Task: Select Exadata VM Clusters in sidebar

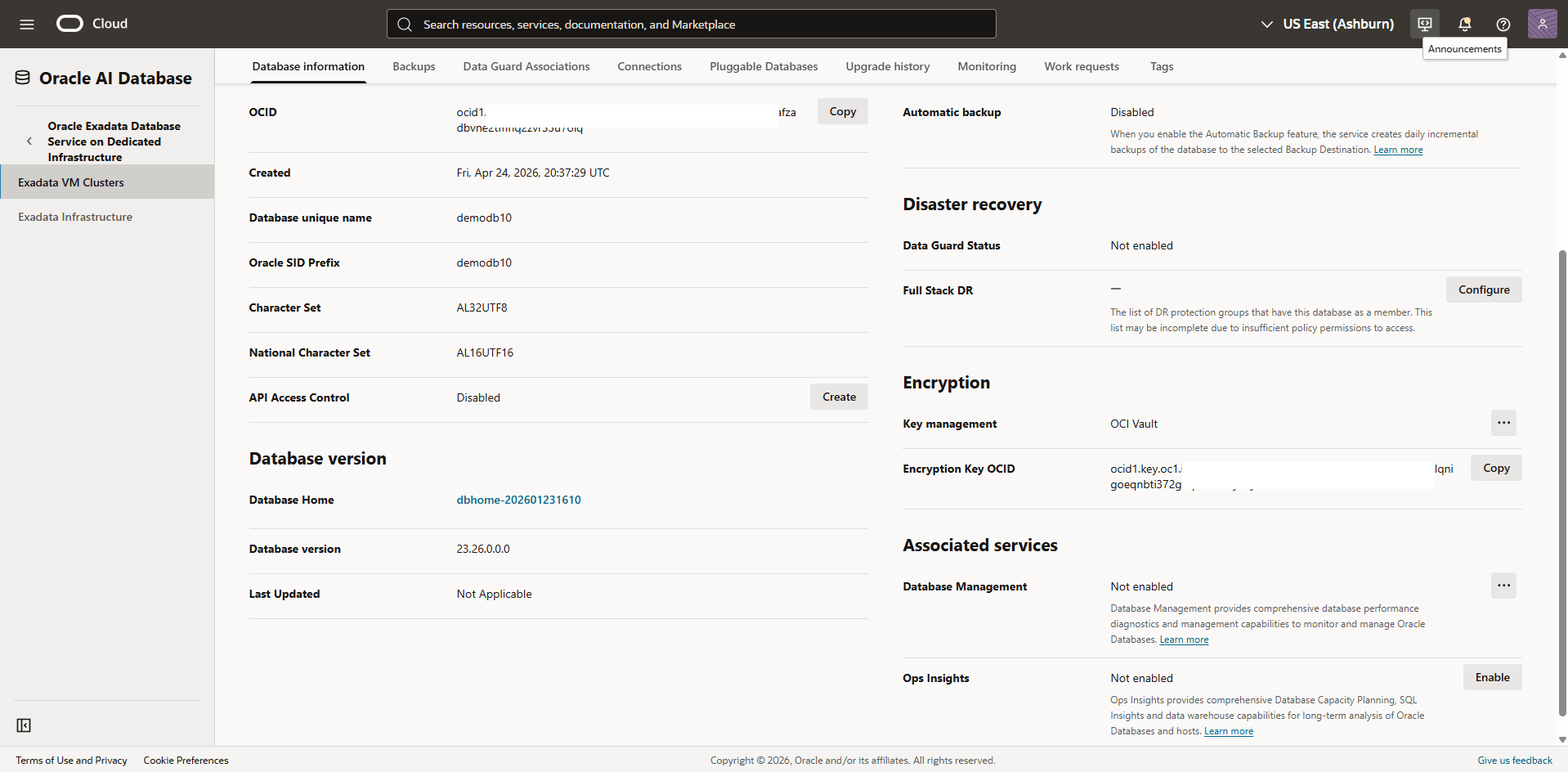Action: tap(107, 182)
